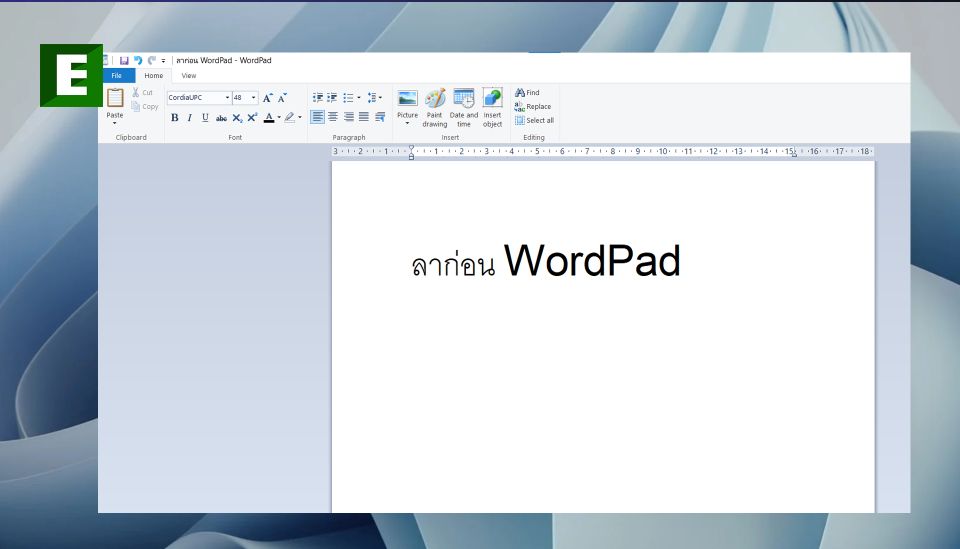The image size is (960, 549).
Task: Click Cut in the Clipboard group
Action: [x=143, y=92]
